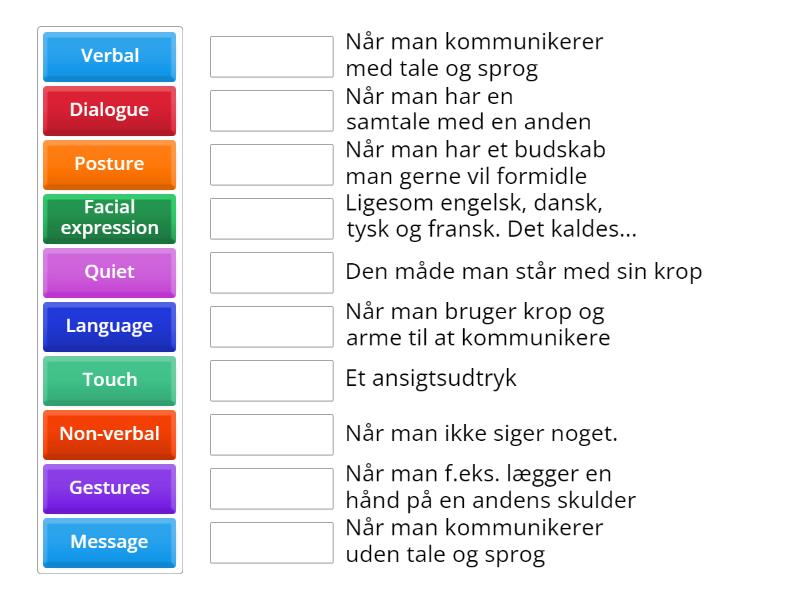Image resolution: width=800 pixels, height=600 pixels.
Task: Select the Dialogue word tile
Action: (109, 110)
